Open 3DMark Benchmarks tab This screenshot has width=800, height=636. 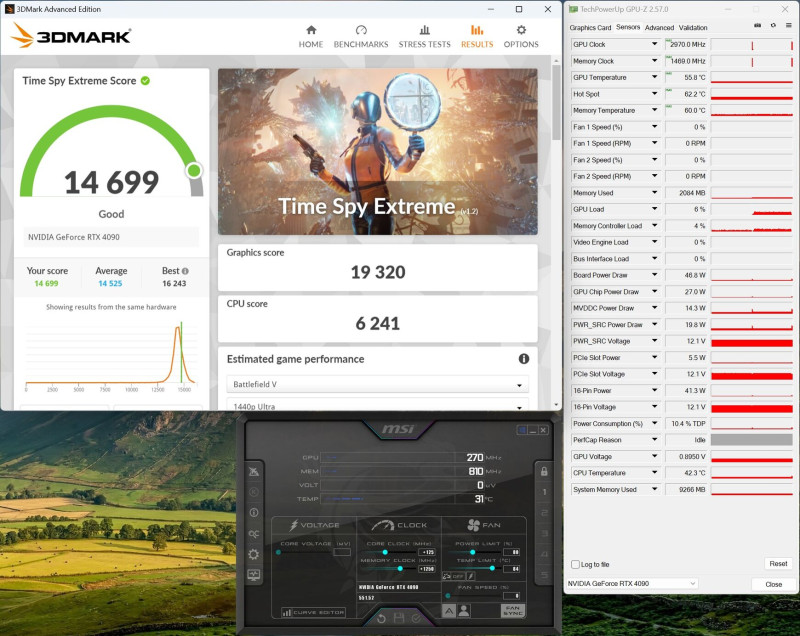[x=361, y=37]
